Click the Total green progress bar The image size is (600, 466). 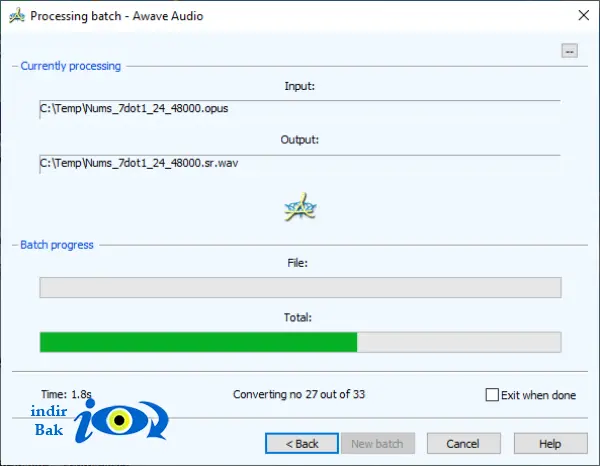[x=300, y=342]
